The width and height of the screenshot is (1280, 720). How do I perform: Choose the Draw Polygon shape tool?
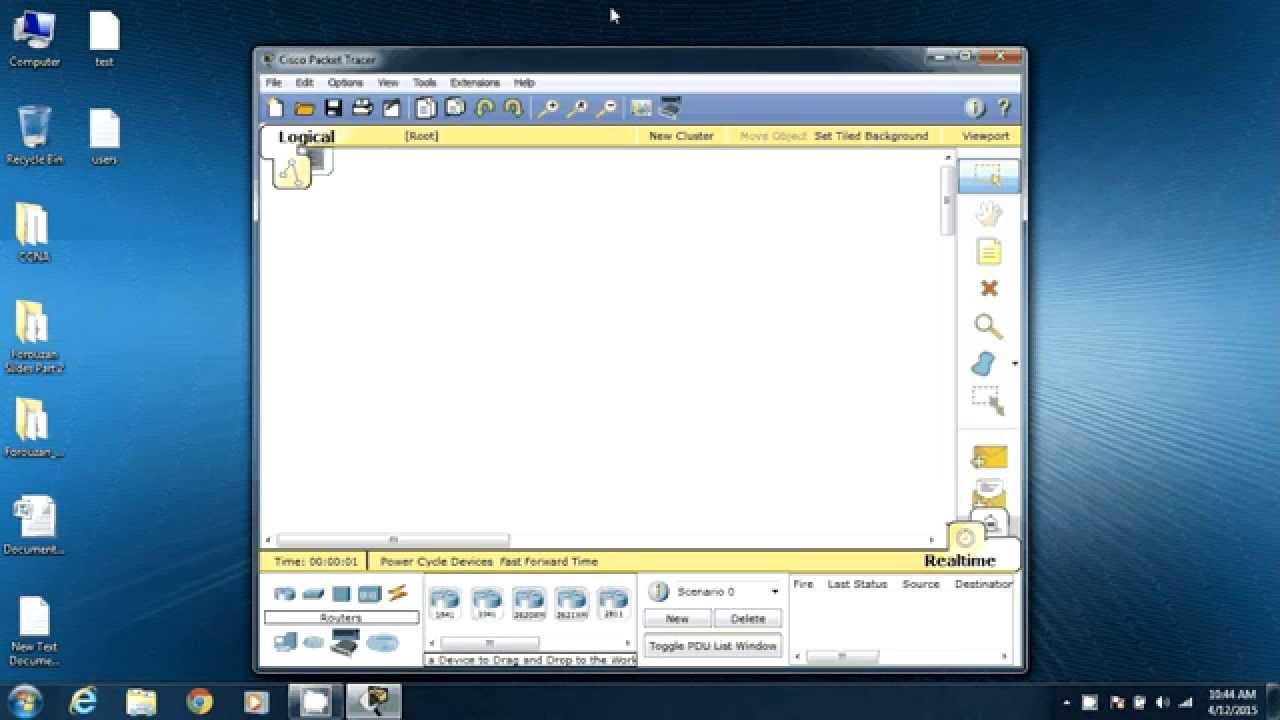pyautogui.click(x=984, y=363)
